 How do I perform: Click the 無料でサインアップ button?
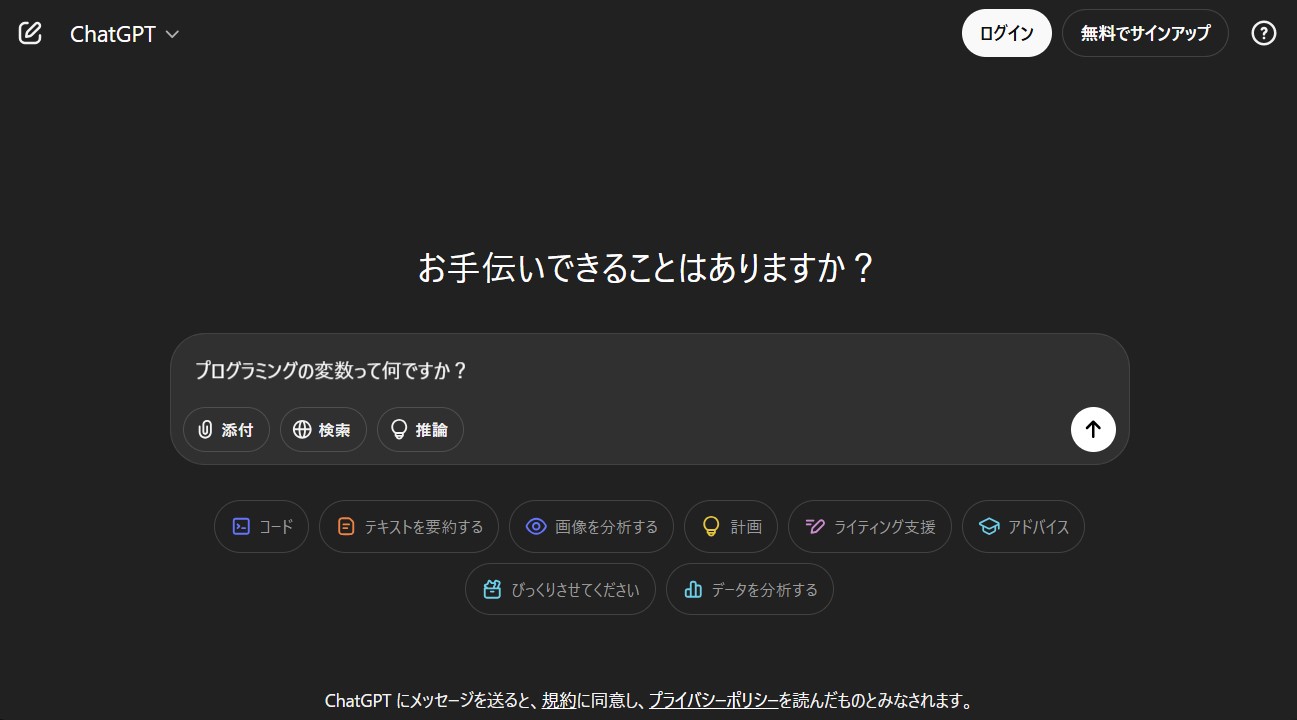click(x=1145, y=33)
